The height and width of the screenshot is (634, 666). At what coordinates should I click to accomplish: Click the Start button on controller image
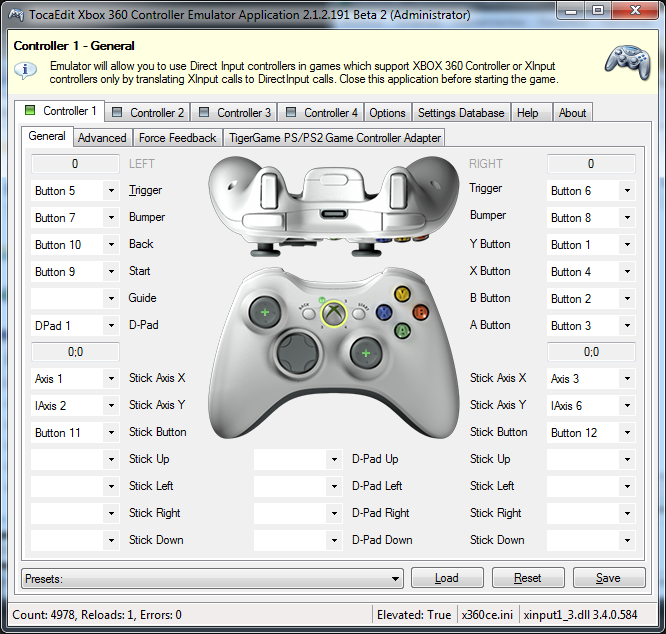359,314
